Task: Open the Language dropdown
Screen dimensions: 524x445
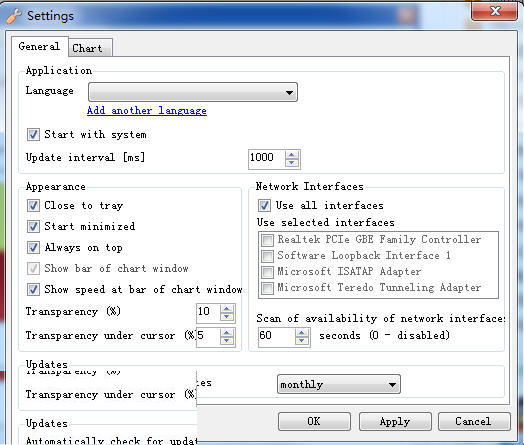Action: 193,92
